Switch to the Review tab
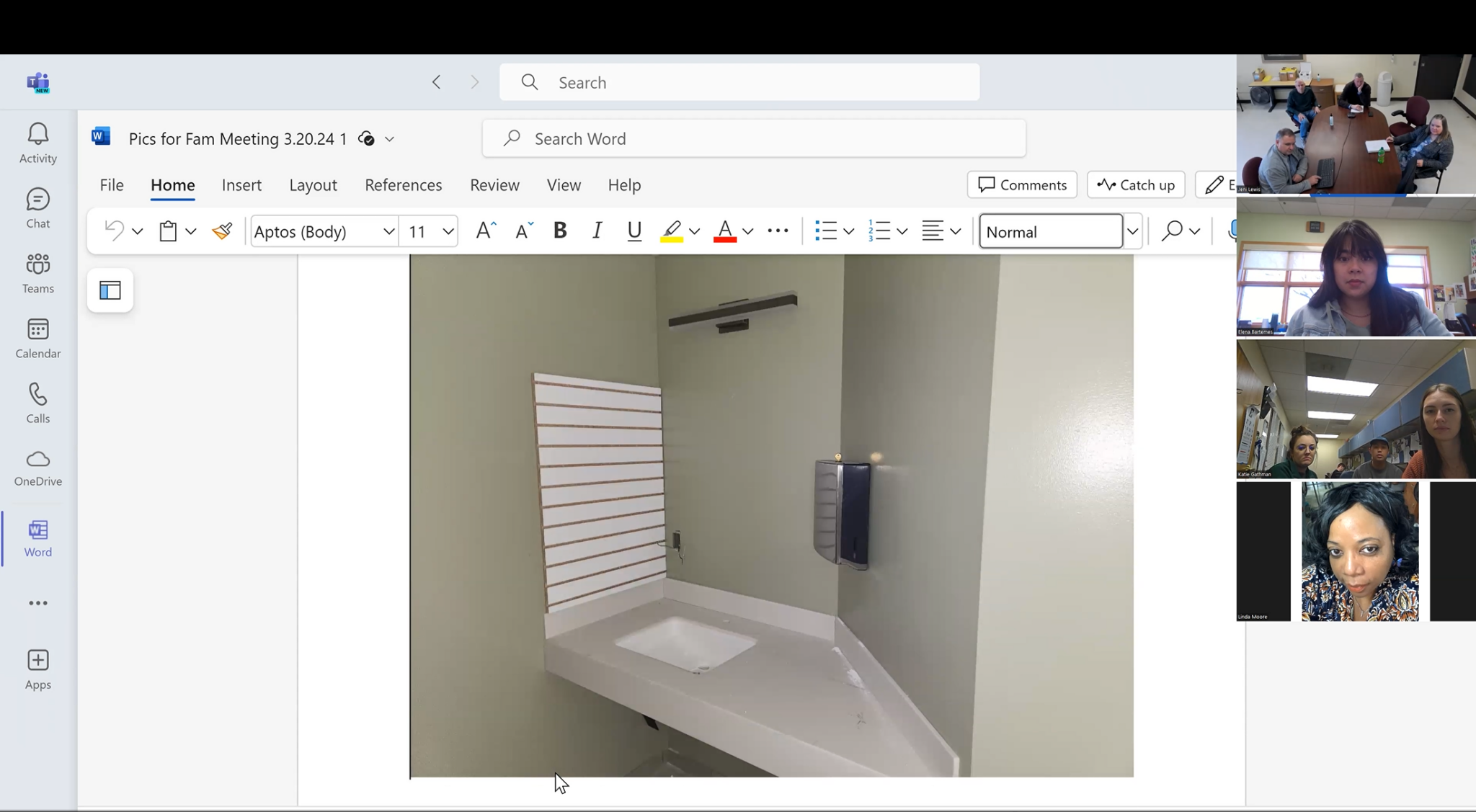 [x=494, y=185]
